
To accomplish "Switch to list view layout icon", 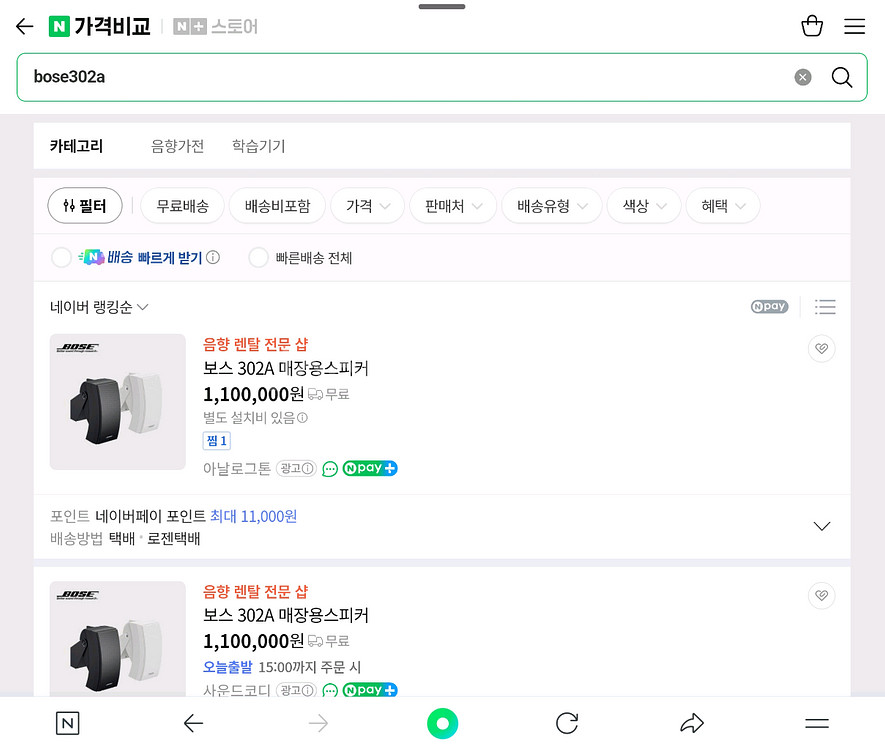I will (x=825, y=307).
